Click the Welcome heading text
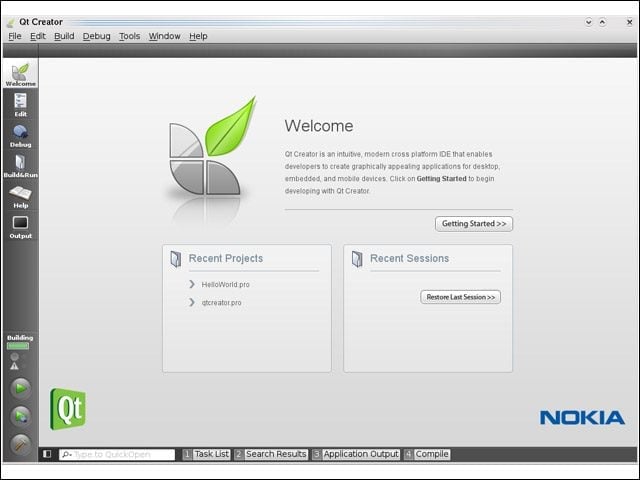 (319, 126)
